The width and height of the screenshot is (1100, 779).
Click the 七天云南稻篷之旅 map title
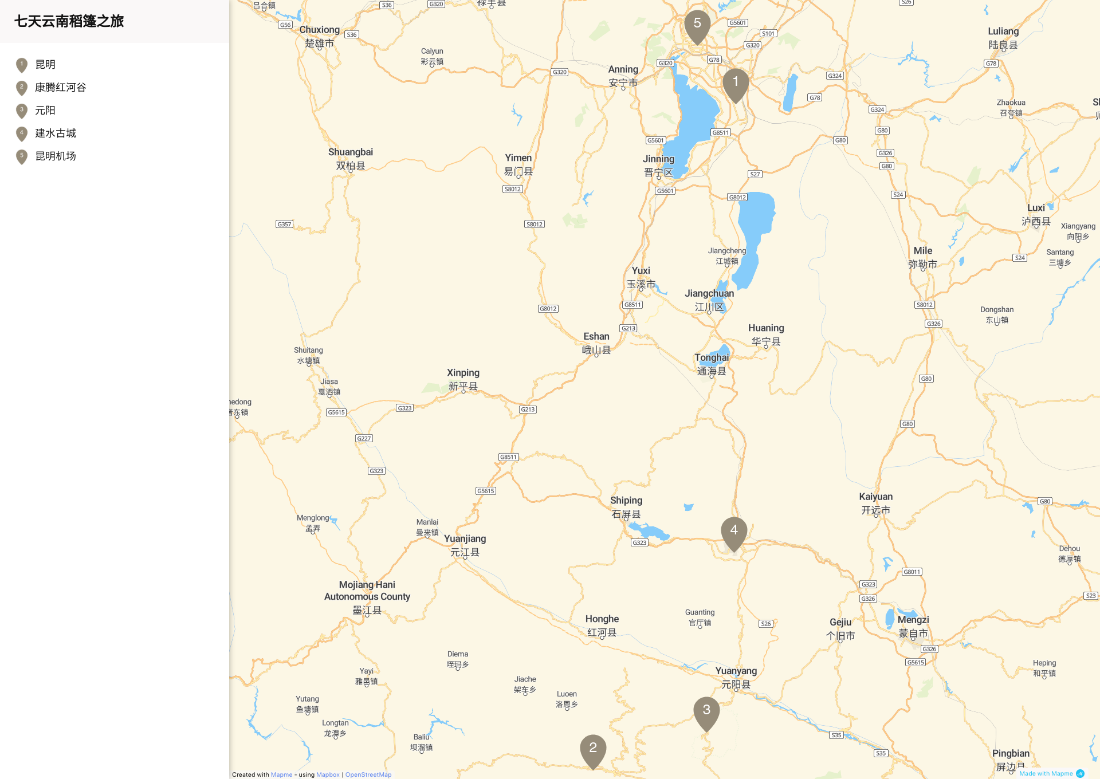(x=69, y=21)
